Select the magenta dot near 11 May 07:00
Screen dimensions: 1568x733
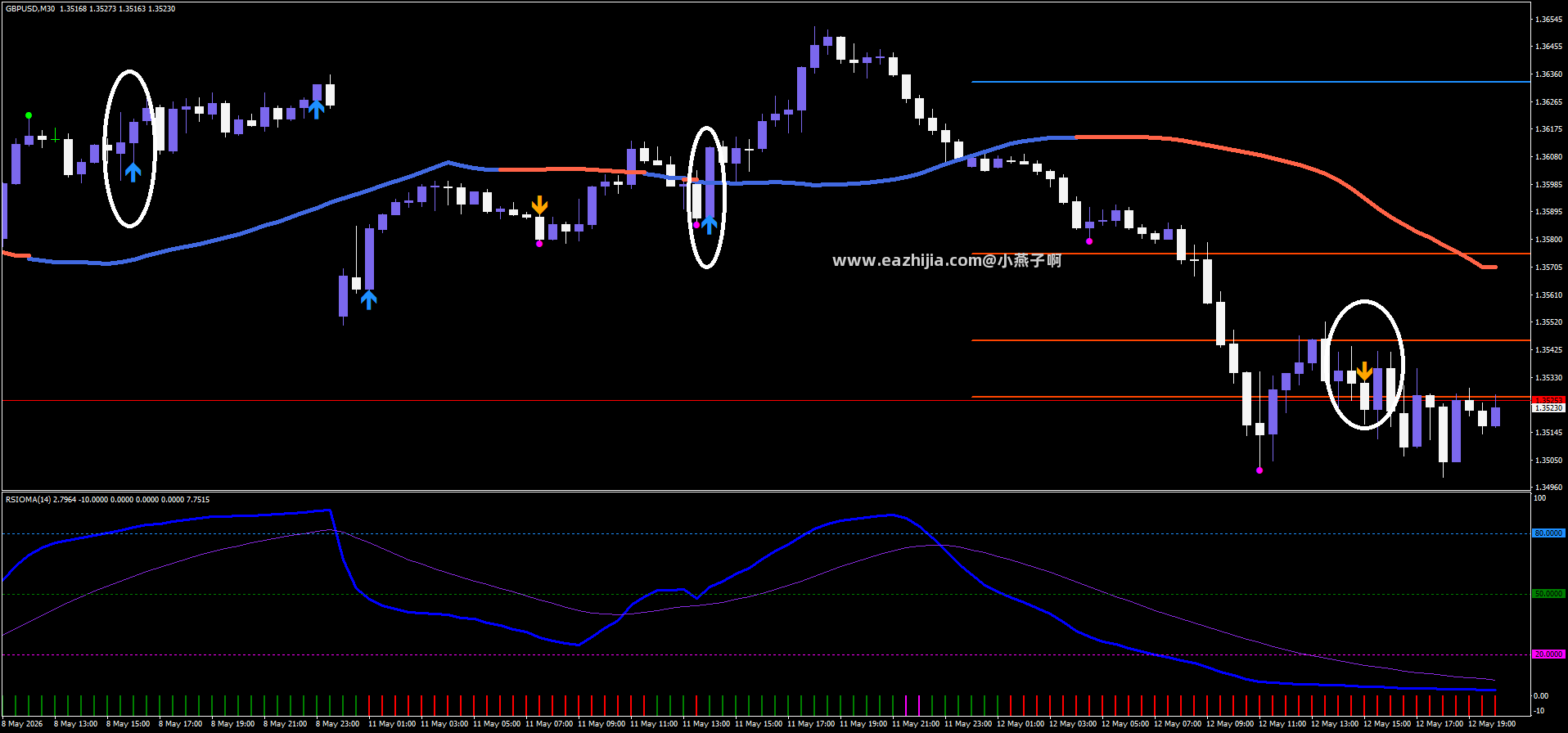(x=539, y=244)
